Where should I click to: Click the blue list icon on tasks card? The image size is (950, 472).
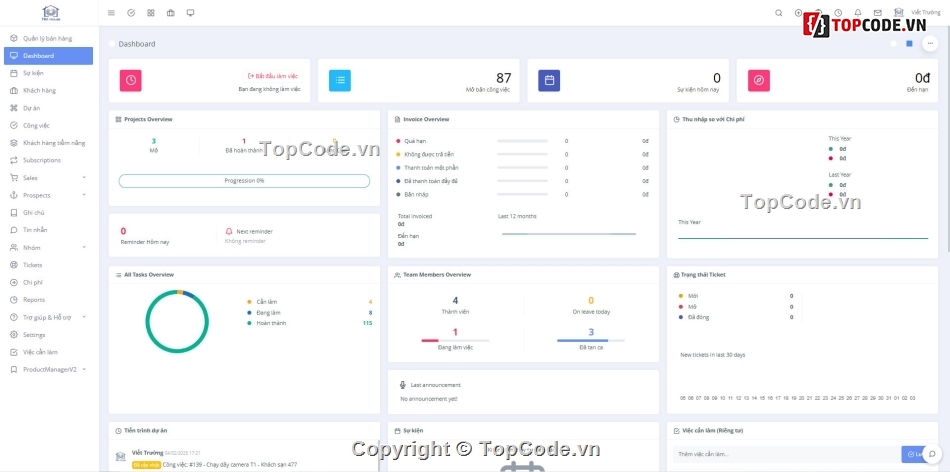[340, 81]
